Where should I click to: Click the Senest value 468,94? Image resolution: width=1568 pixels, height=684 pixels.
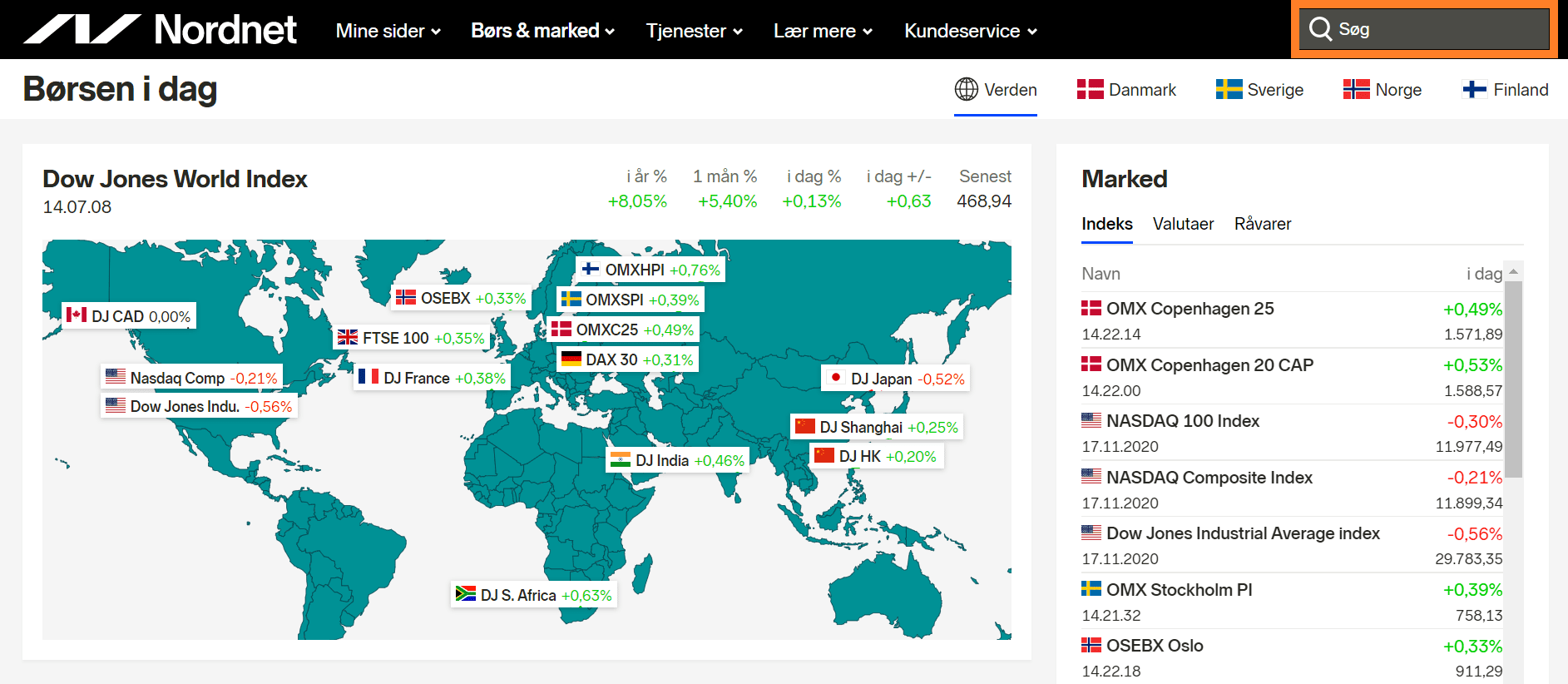pos(984,201)
